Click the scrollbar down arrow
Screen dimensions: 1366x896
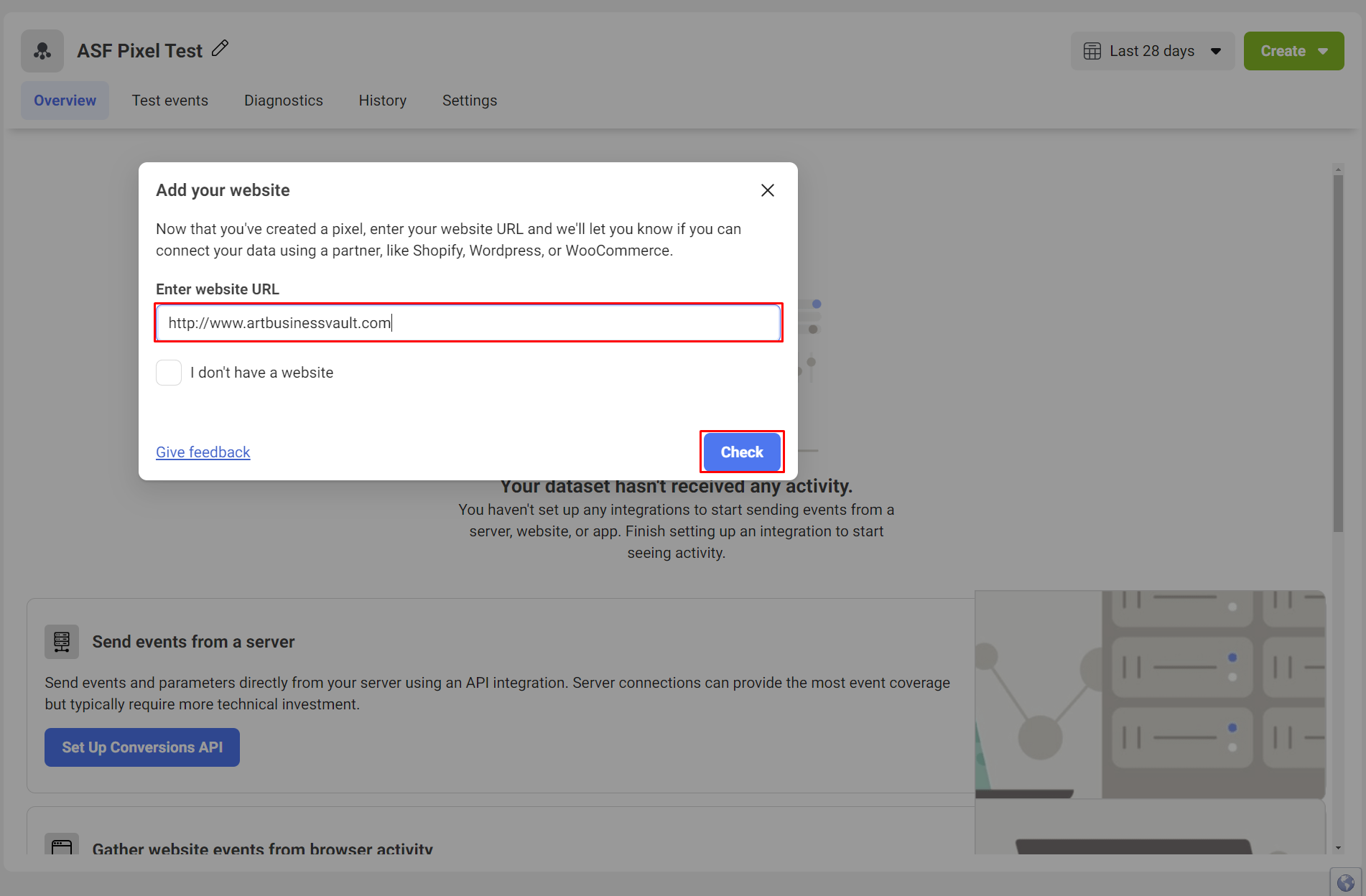click(x=1338, y=848)
